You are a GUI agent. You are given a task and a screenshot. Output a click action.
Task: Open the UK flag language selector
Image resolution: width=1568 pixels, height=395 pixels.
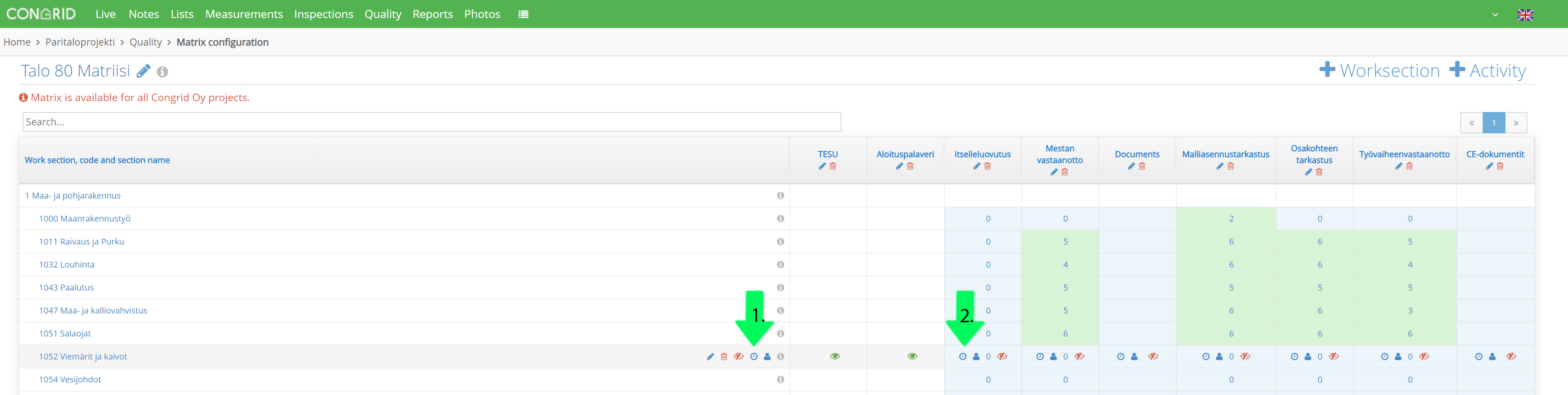click(1525, 15)
